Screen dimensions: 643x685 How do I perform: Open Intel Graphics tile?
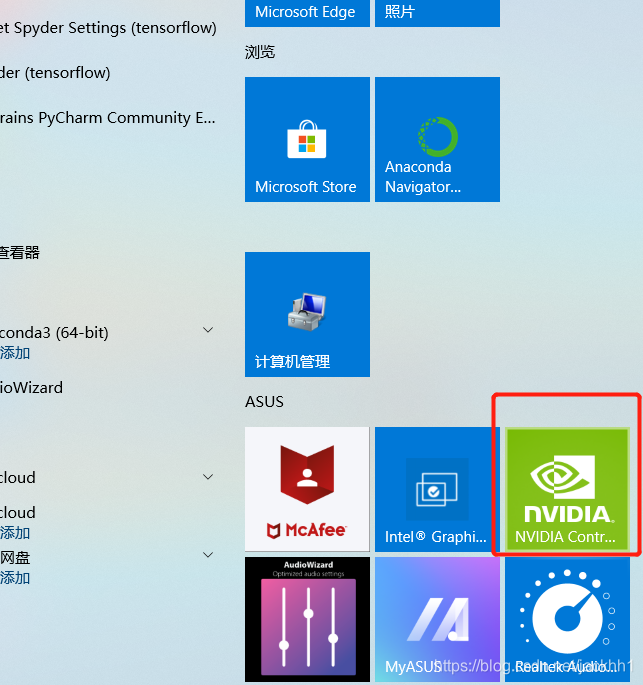(x=437, y=489)
